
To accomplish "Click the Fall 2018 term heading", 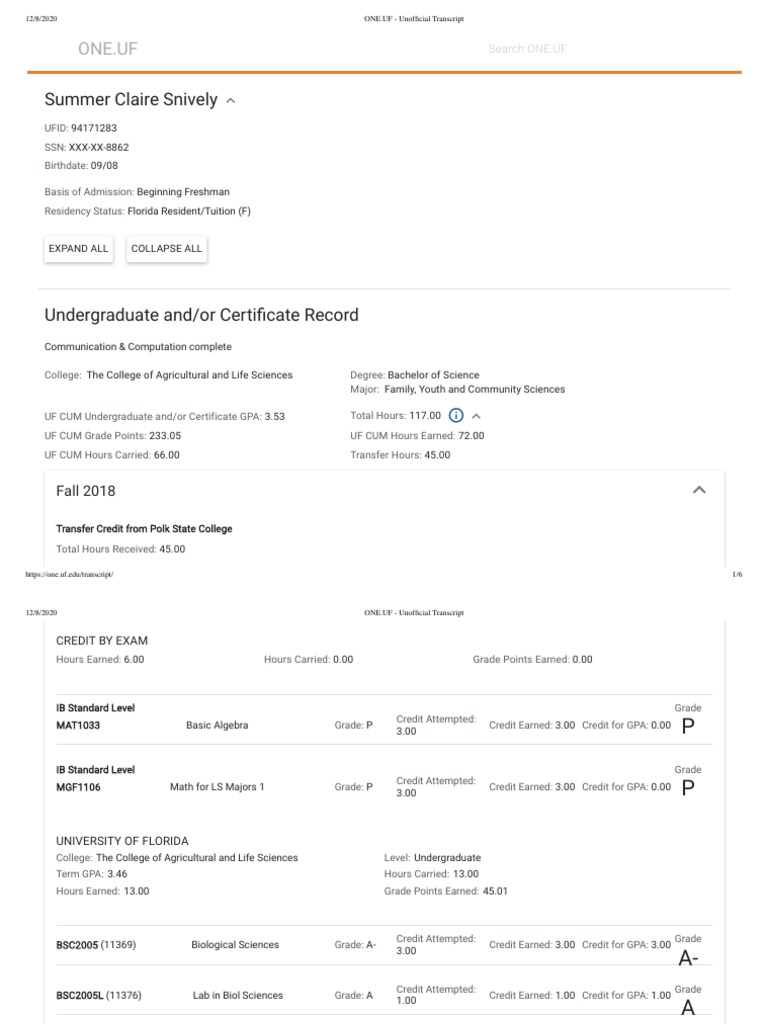I will click(86, 491).
